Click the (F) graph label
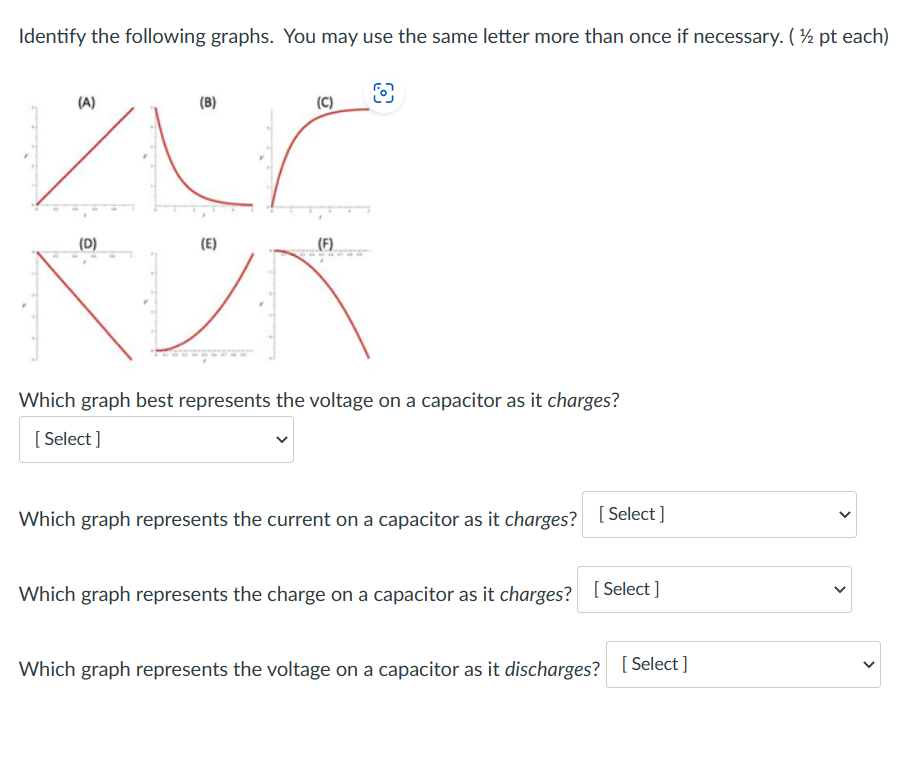Image resolution: width=912 pixels, height=762 pixels. point(325,243)
